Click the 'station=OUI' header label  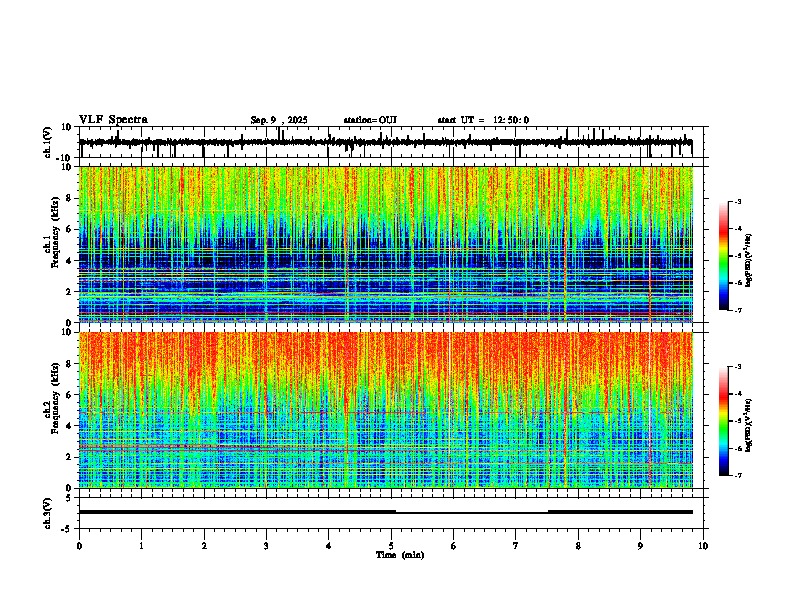370,120
